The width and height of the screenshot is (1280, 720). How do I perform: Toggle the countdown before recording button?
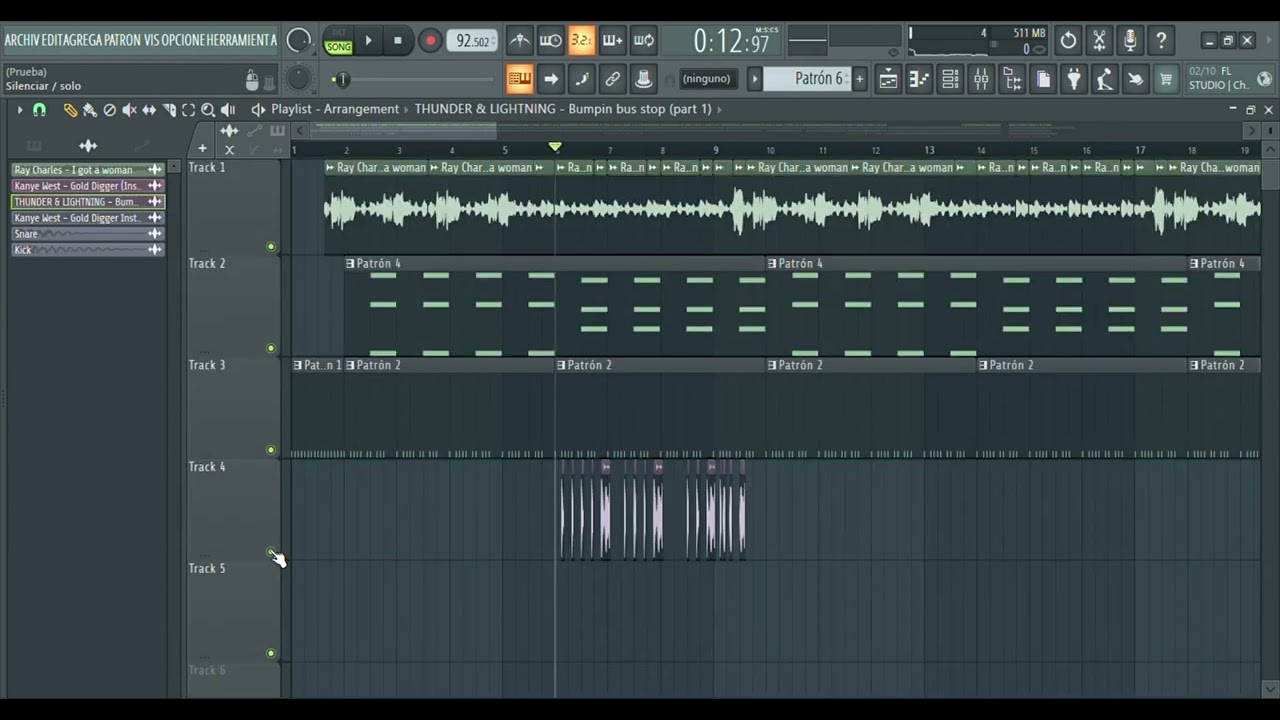click(x=581, y=41)
